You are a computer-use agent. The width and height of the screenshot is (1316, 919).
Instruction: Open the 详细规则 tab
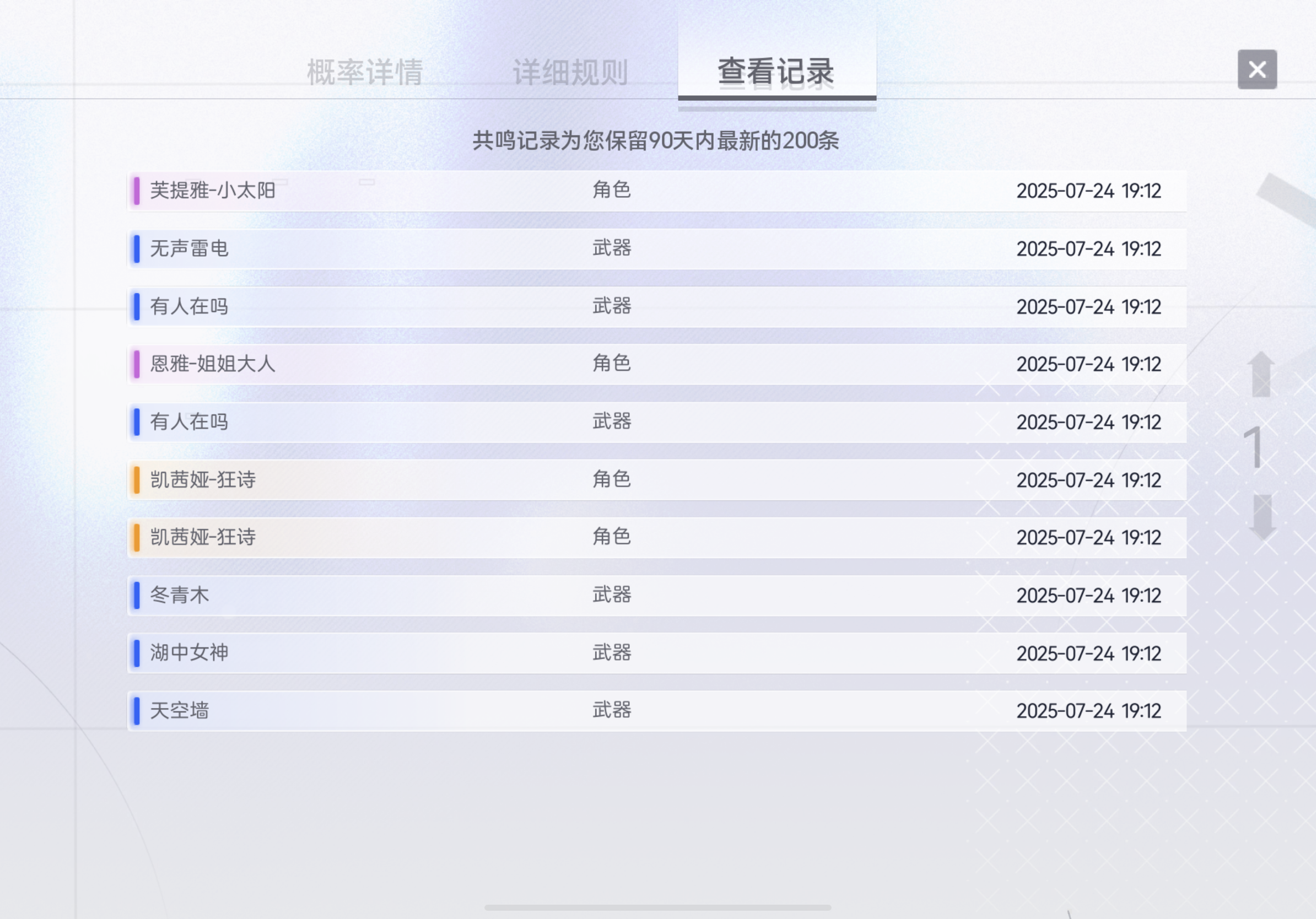point(570,73)
